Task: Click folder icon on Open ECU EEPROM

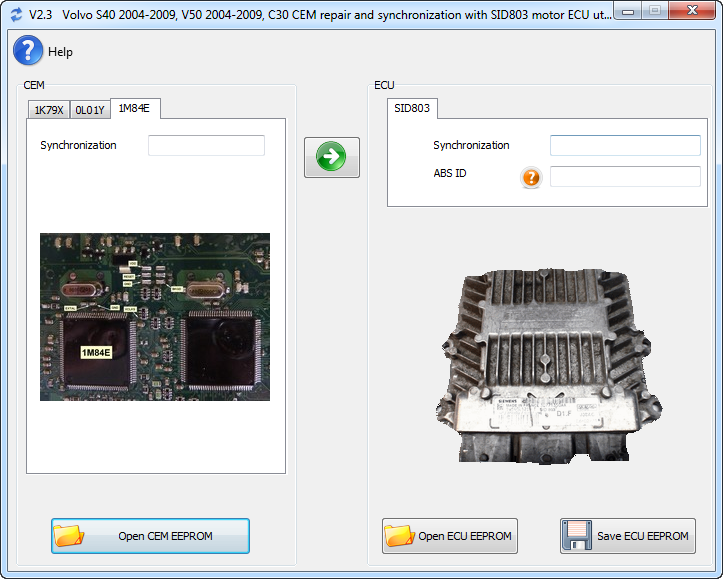Action: (399, 536)
